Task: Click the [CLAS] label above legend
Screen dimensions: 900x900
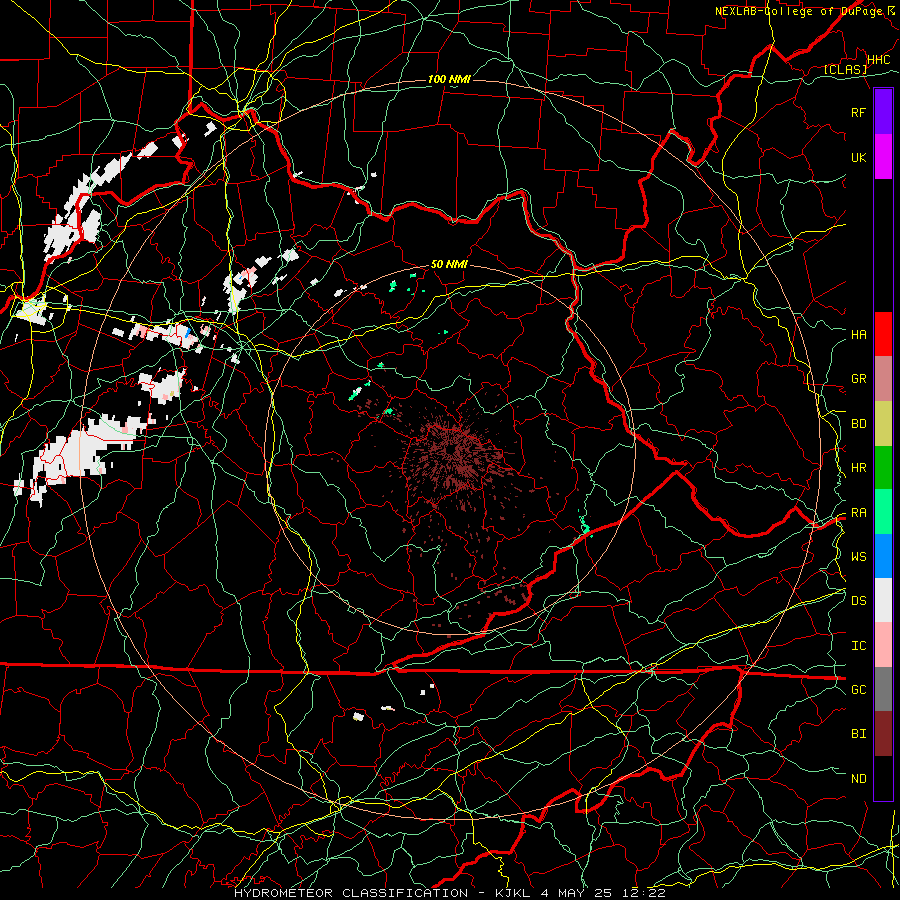Action: [x=845, y=69]
